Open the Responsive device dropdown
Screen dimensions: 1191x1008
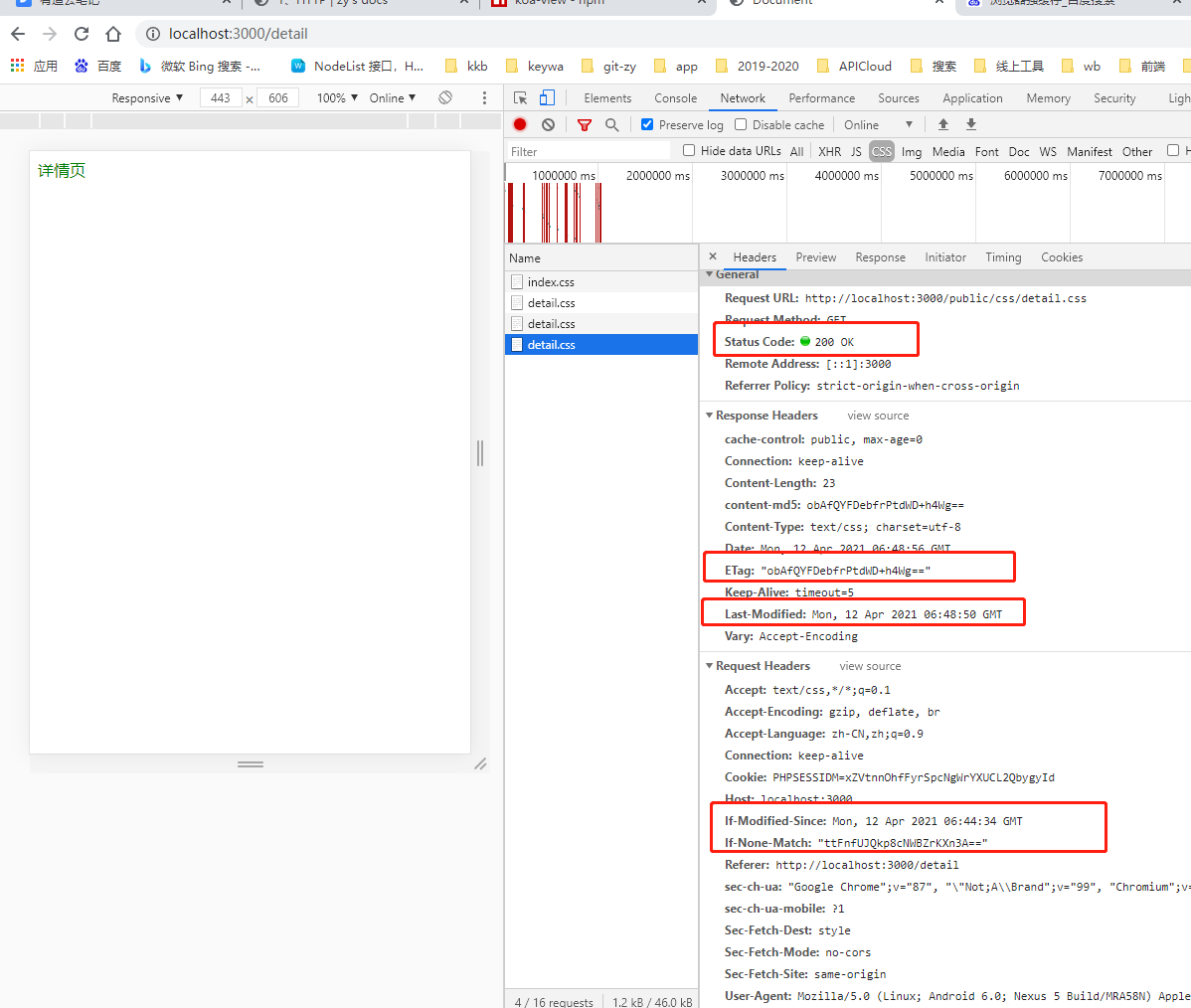point(147,97)
